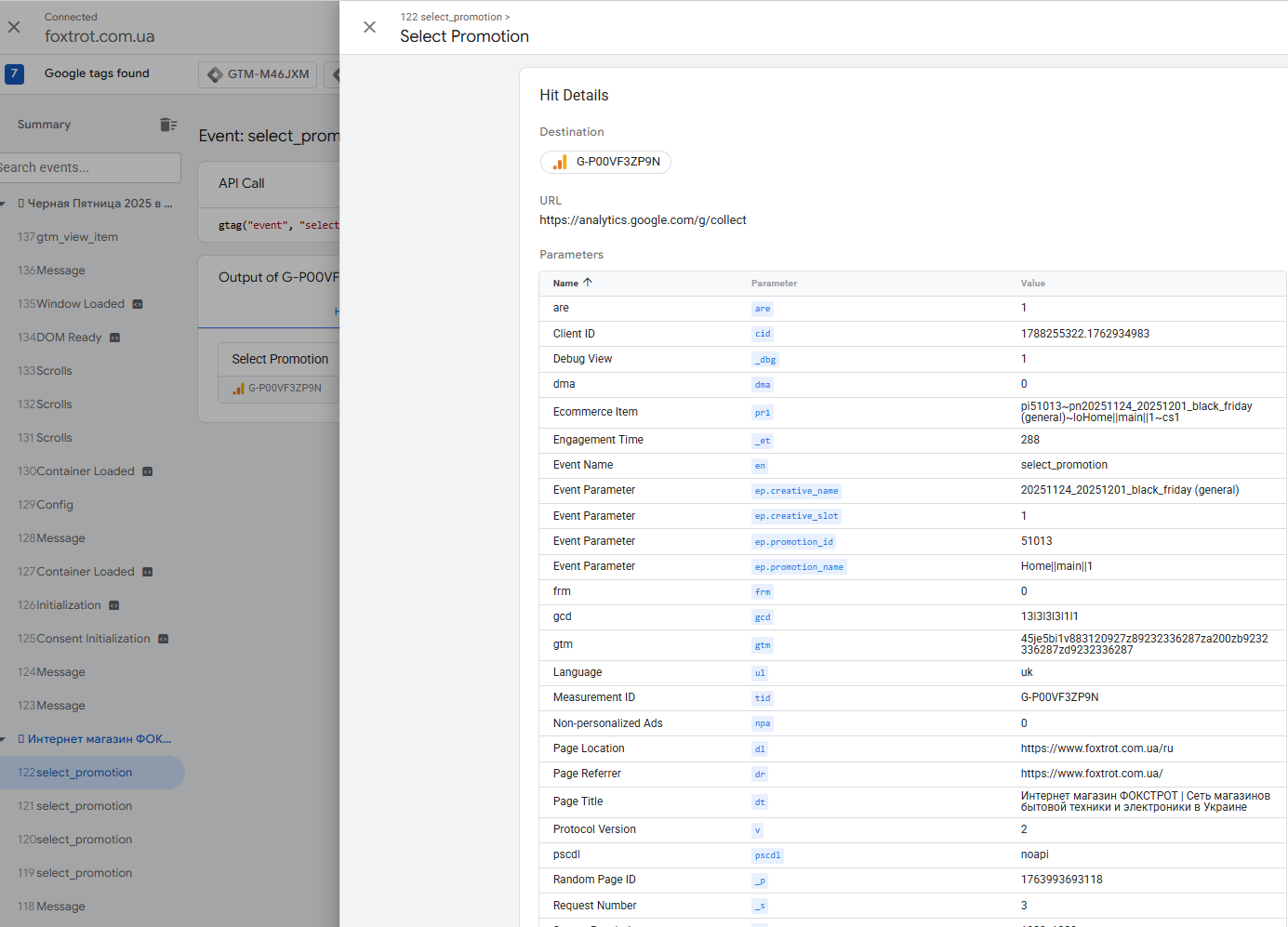Open the Select Promotion hit card
Screen dimensions: 1288x927
click(x=279, y=359)
